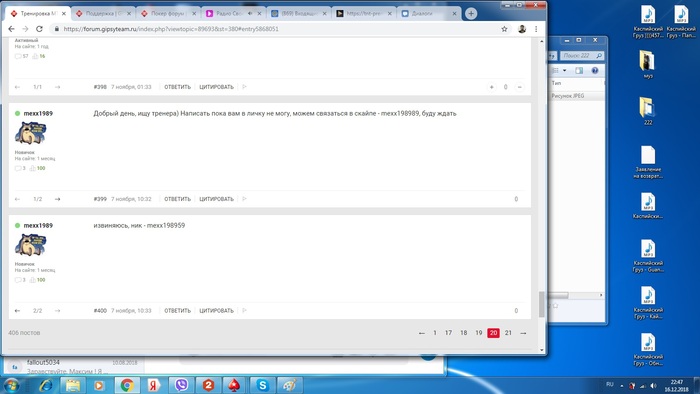Go to page 17 in pagination
This screenshot has width=700, height=394.
(448, 333)
